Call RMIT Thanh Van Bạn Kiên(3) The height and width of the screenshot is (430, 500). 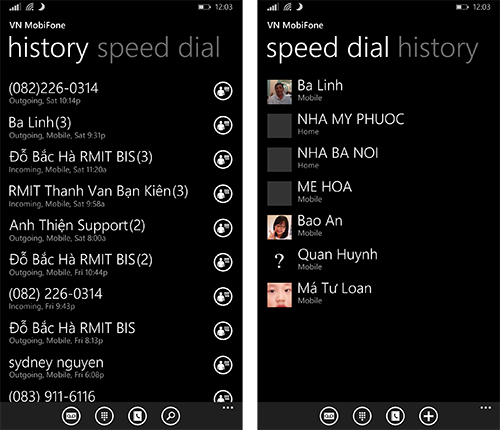(98, 195)
